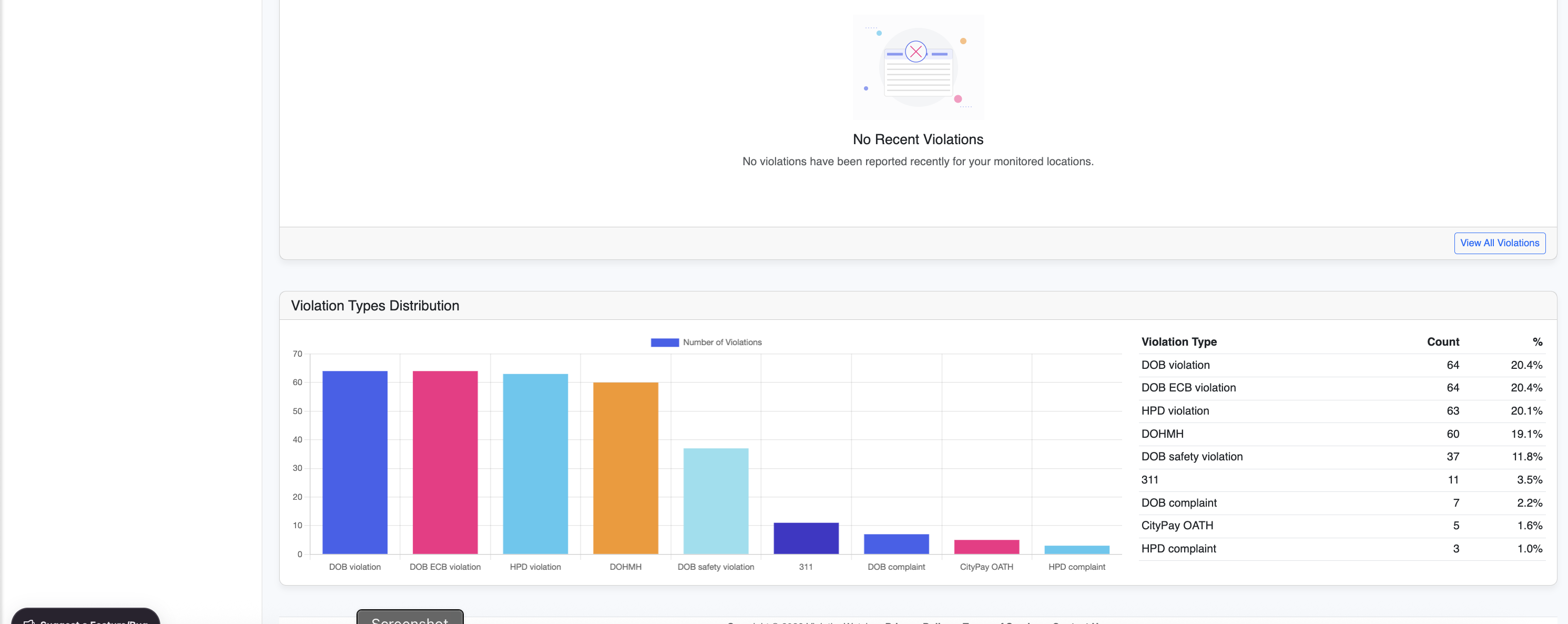This screenshot has width=1568, height=624.
Task: Click the 311 row in table
Action: (1341, 480)
